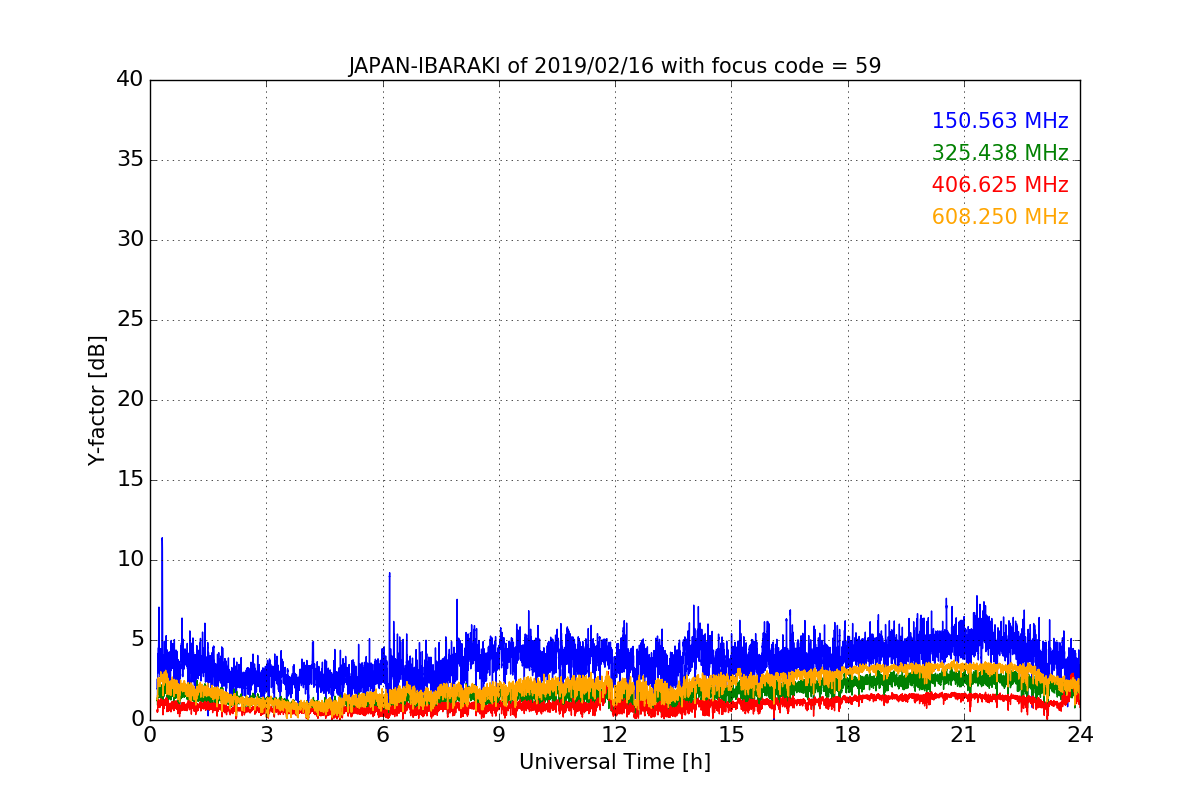Click the y-axis tick label 25
The image size is (1200, 800).
129,319
